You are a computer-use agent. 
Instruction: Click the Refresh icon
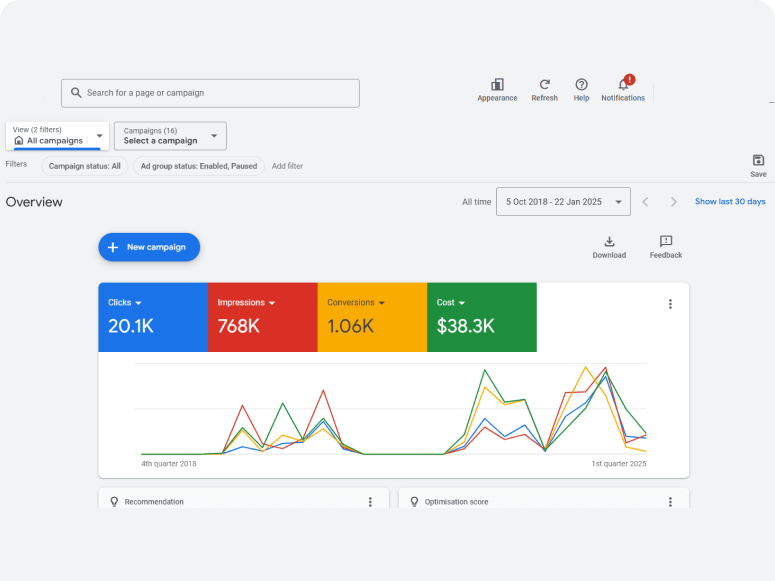[x=544, y=86]
